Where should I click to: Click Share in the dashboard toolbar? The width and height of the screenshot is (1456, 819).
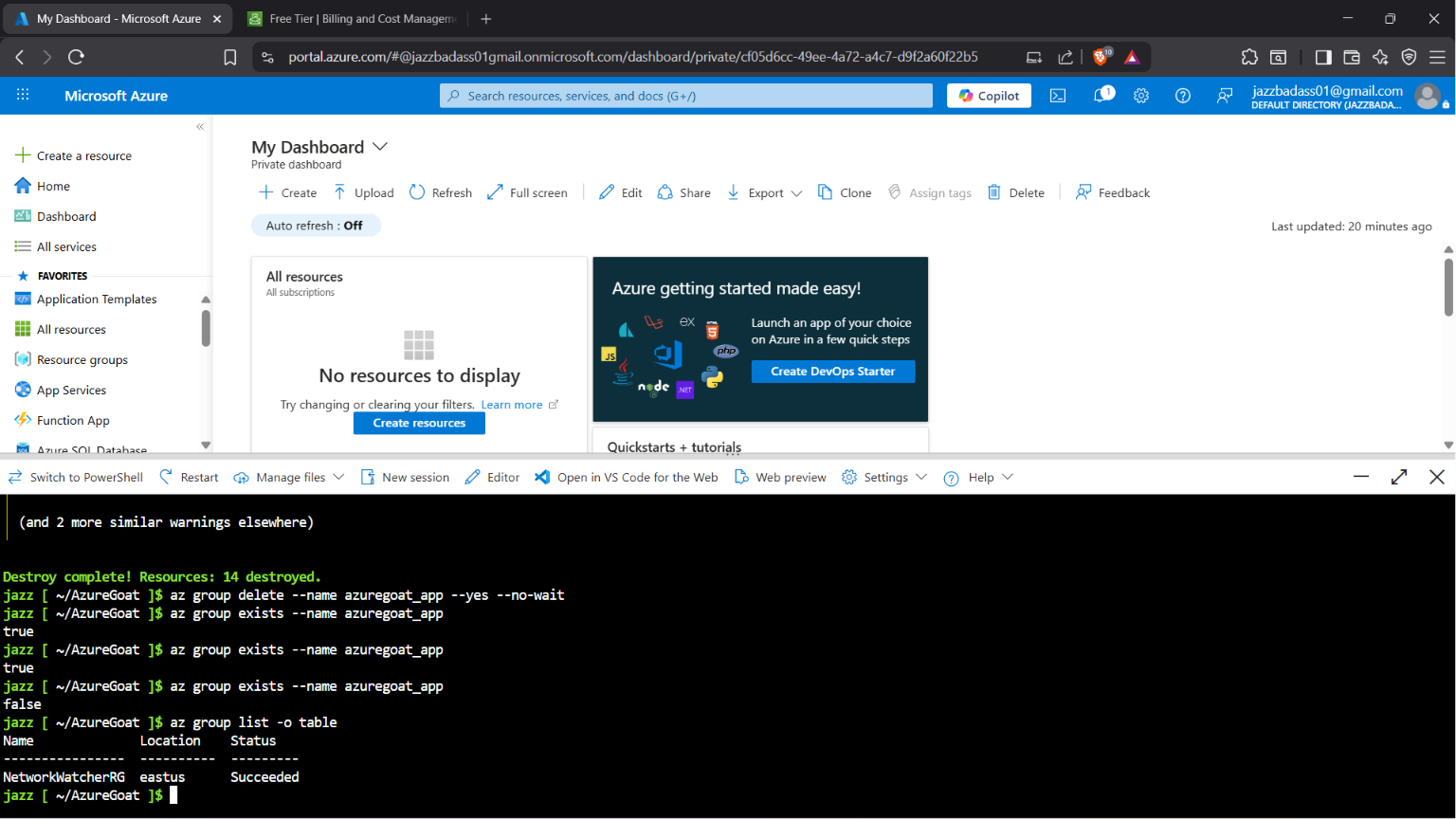coord(684,192)
